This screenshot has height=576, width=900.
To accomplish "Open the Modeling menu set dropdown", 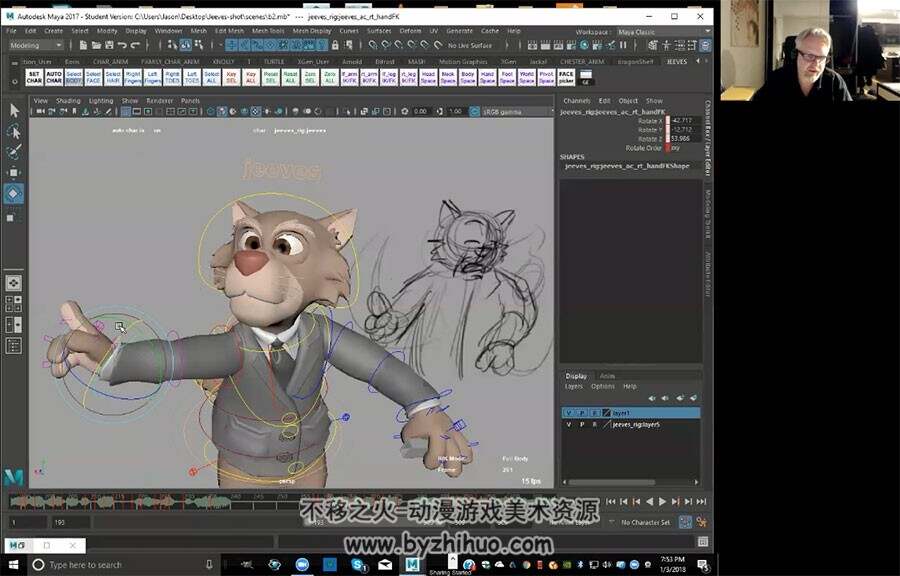I will (36, 45).
